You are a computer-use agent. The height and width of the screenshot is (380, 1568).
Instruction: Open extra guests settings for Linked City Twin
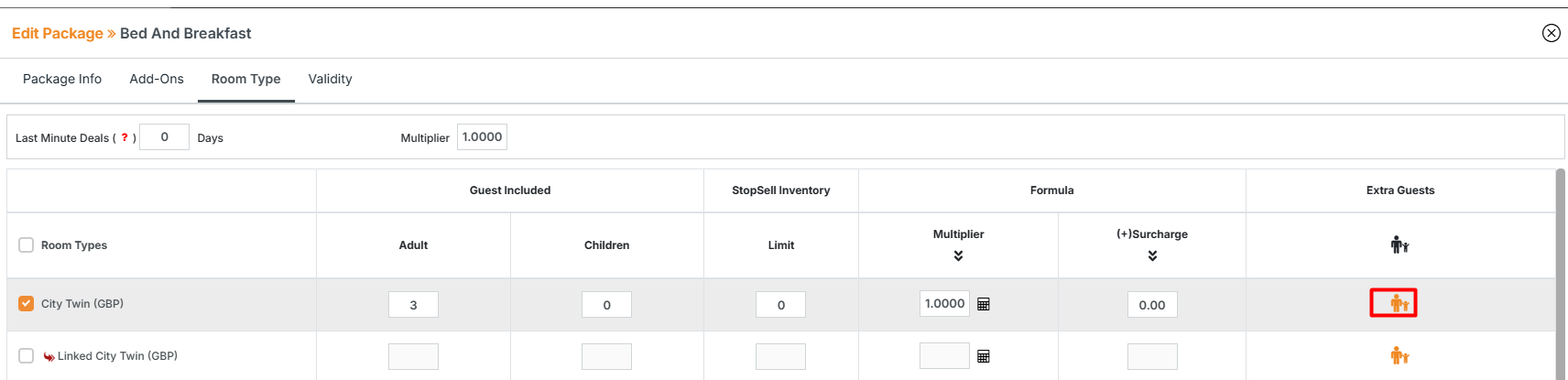click(x=1399, y=355)
